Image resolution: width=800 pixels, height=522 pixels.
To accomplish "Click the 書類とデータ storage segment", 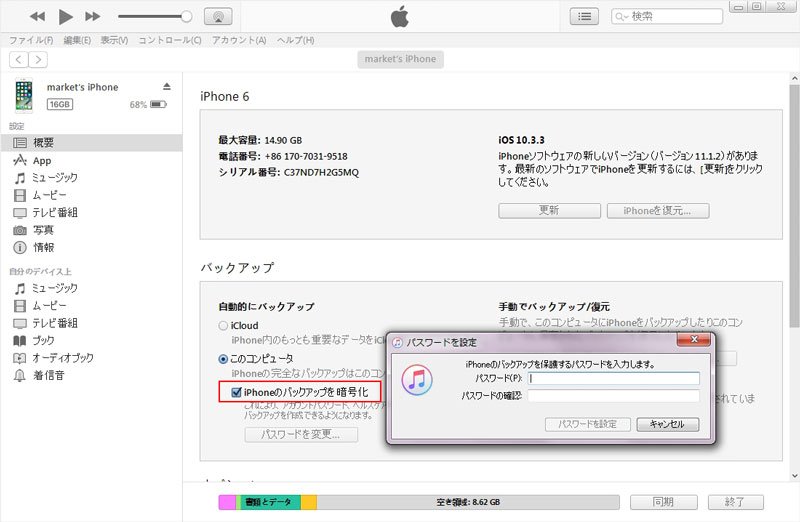I will point(268,502).
